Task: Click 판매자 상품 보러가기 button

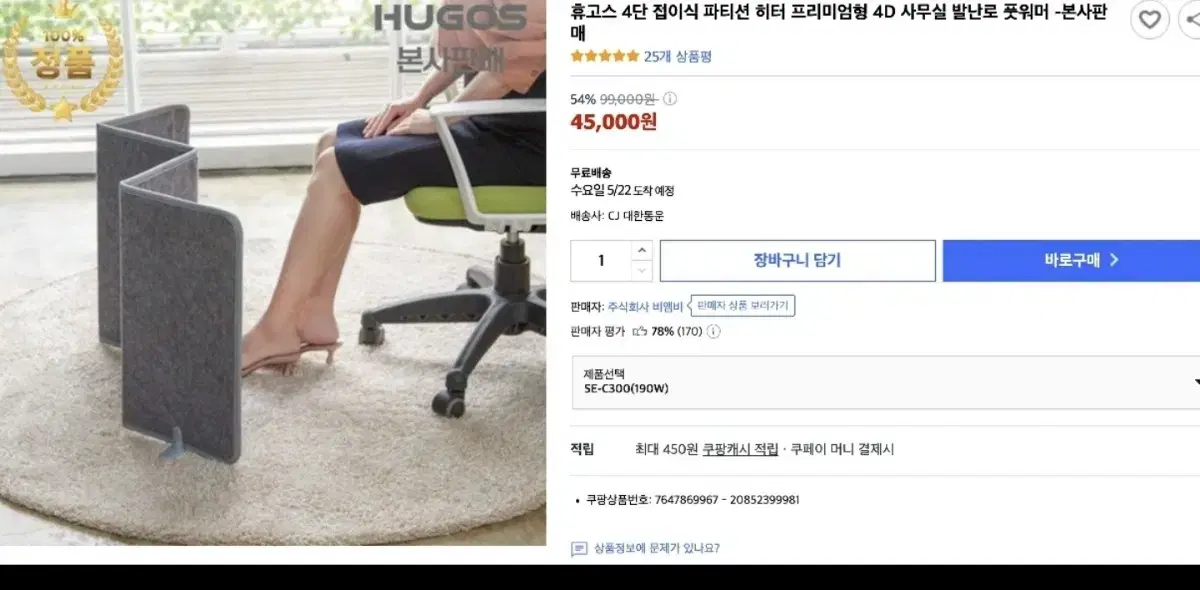Action: [742, 306]
